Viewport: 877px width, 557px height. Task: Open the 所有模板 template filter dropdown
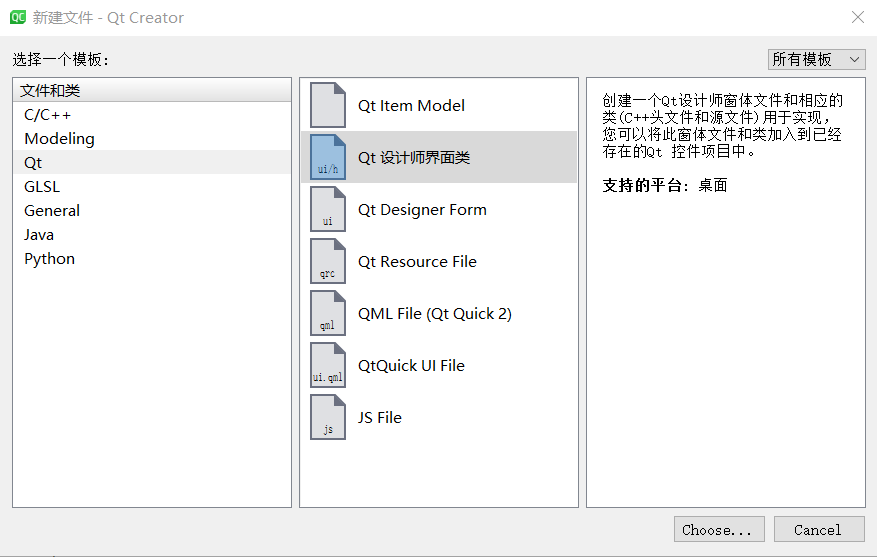pos(816,59)
